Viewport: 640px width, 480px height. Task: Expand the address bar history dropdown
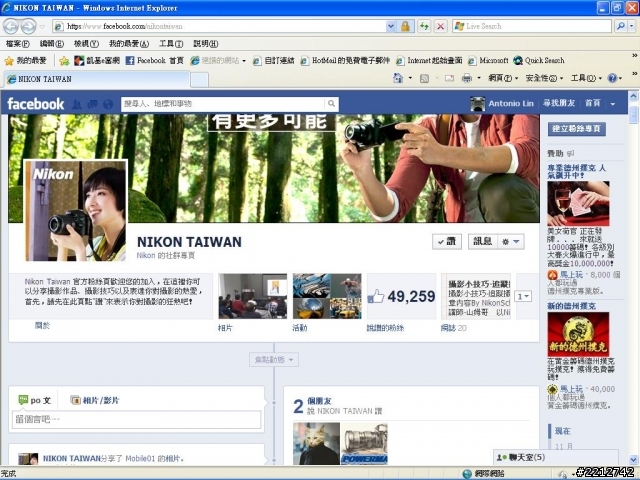[x=391, y=27]
